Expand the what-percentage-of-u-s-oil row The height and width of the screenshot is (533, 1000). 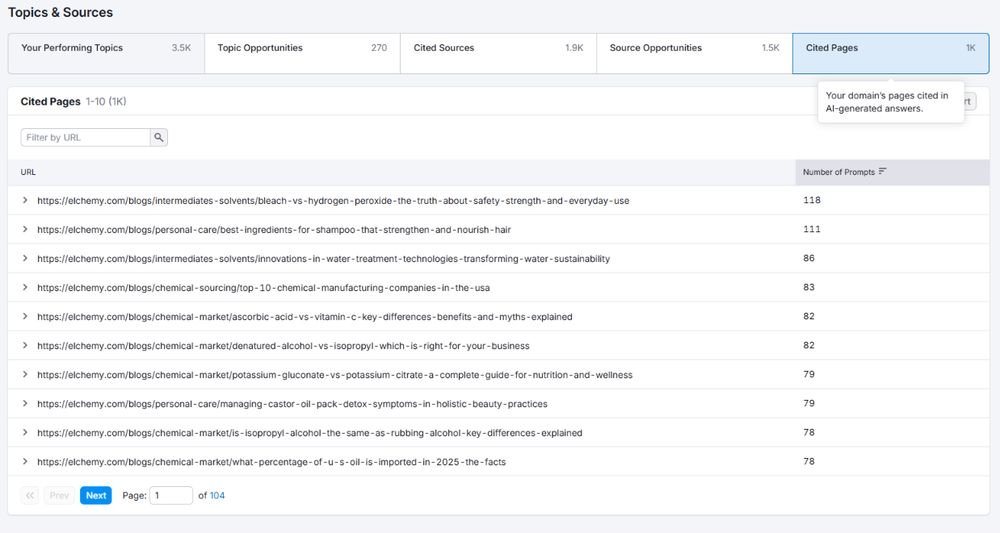25,462
